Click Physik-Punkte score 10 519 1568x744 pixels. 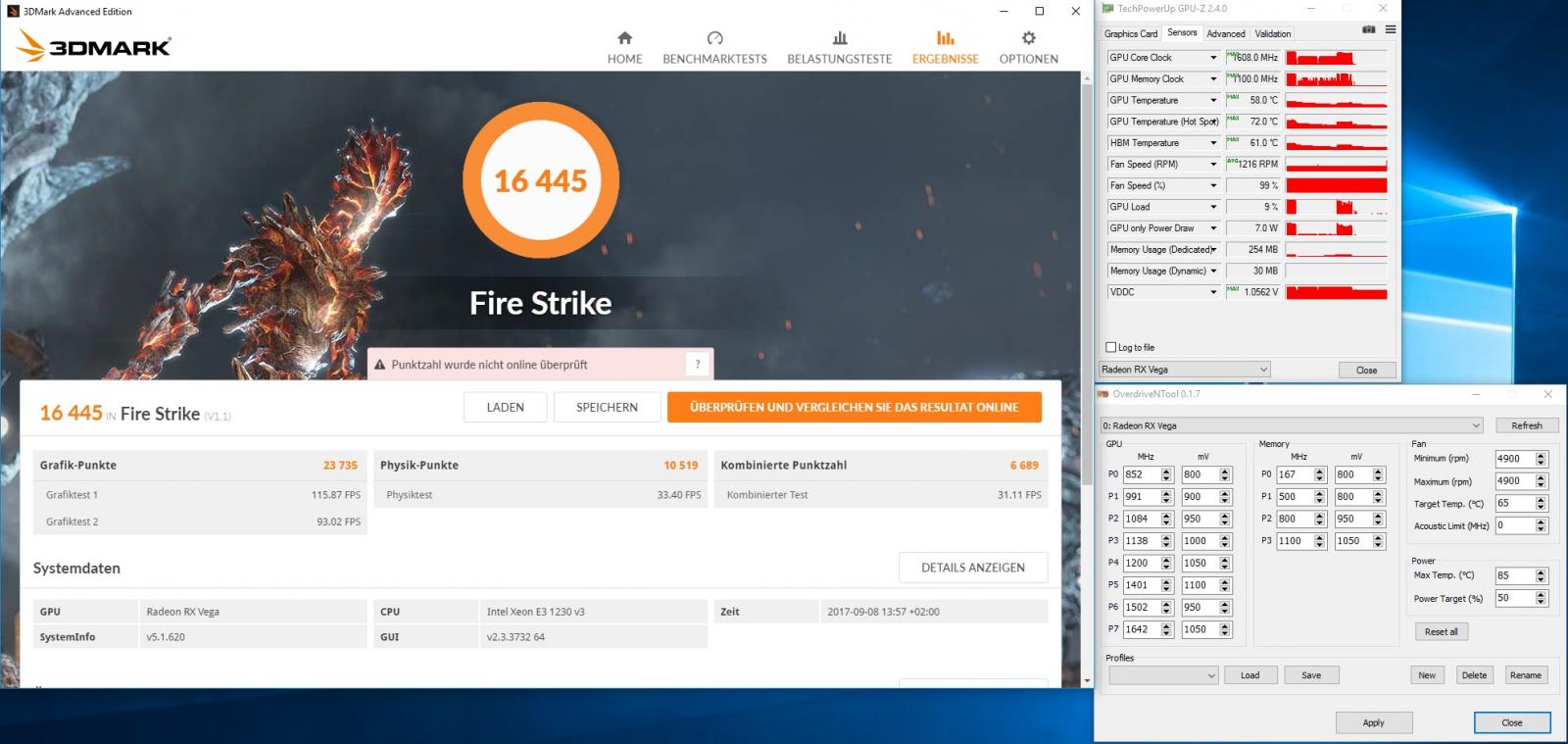coord(681,466)
